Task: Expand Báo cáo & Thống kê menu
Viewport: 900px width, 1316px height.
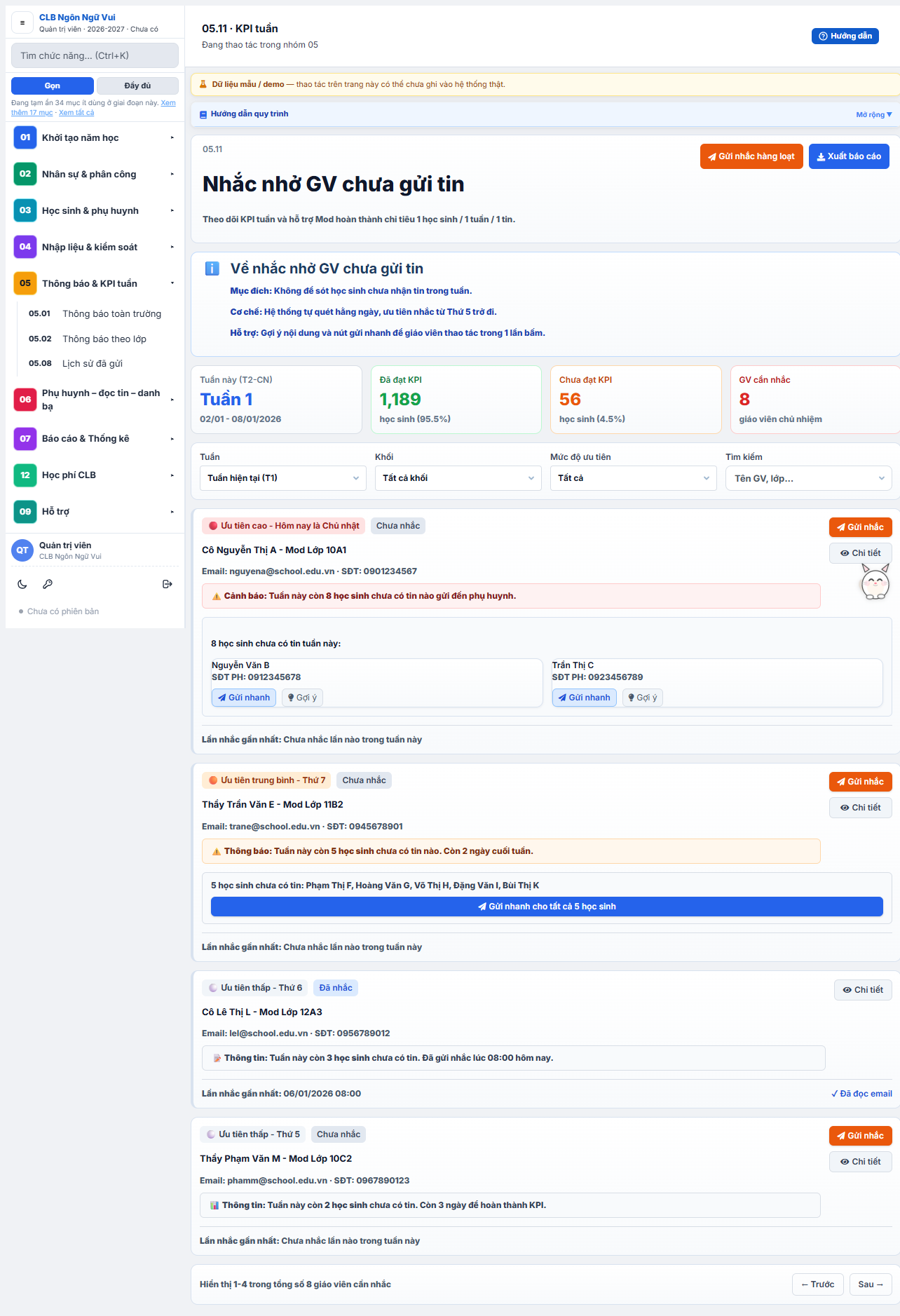Action: pos(95,439)
